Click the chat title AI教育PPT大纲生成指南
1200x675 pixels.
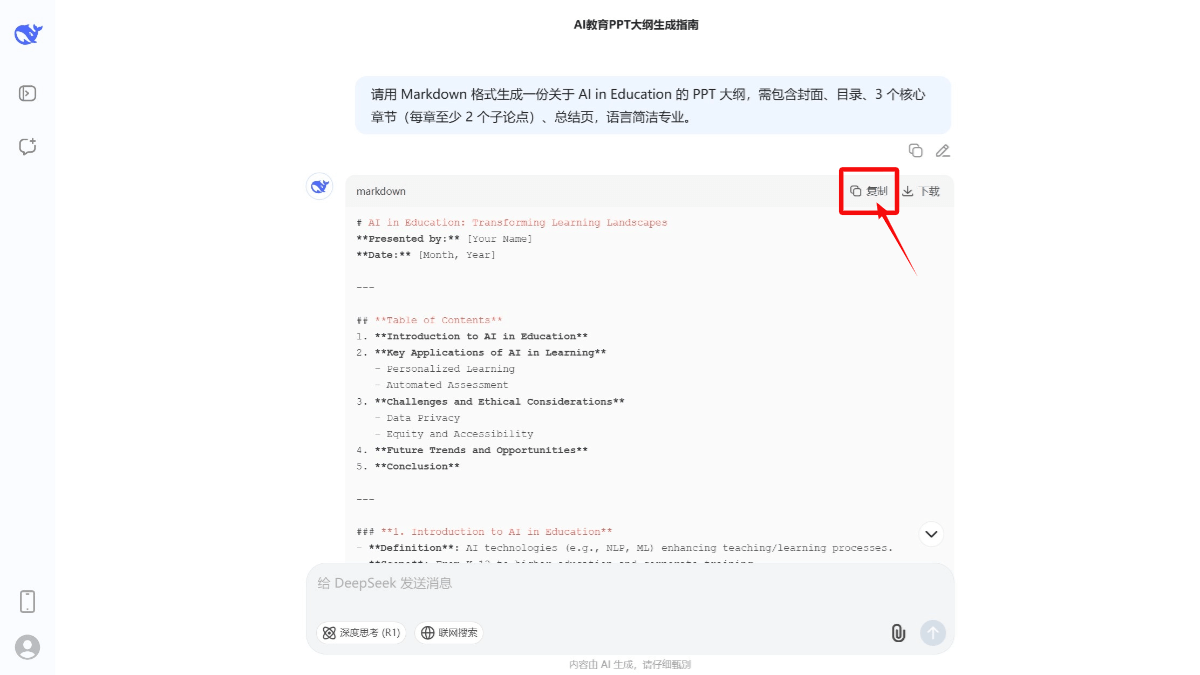point(636,25)
